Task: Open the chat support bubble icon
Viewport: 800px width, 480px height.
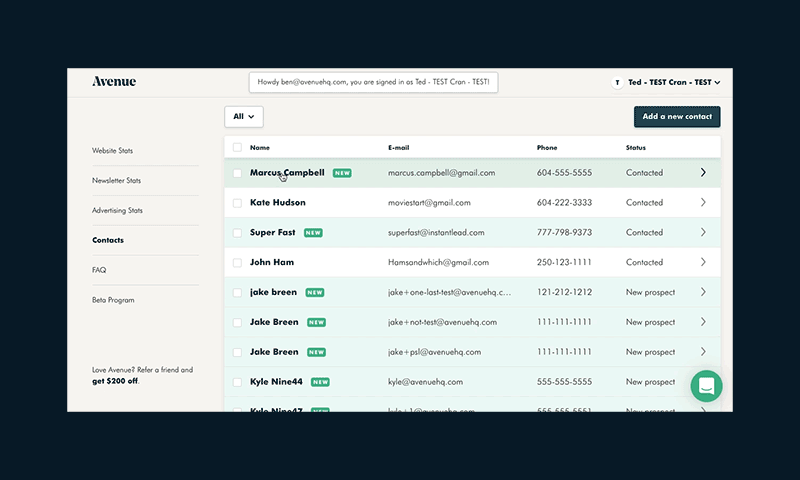Action: point(706,386)
